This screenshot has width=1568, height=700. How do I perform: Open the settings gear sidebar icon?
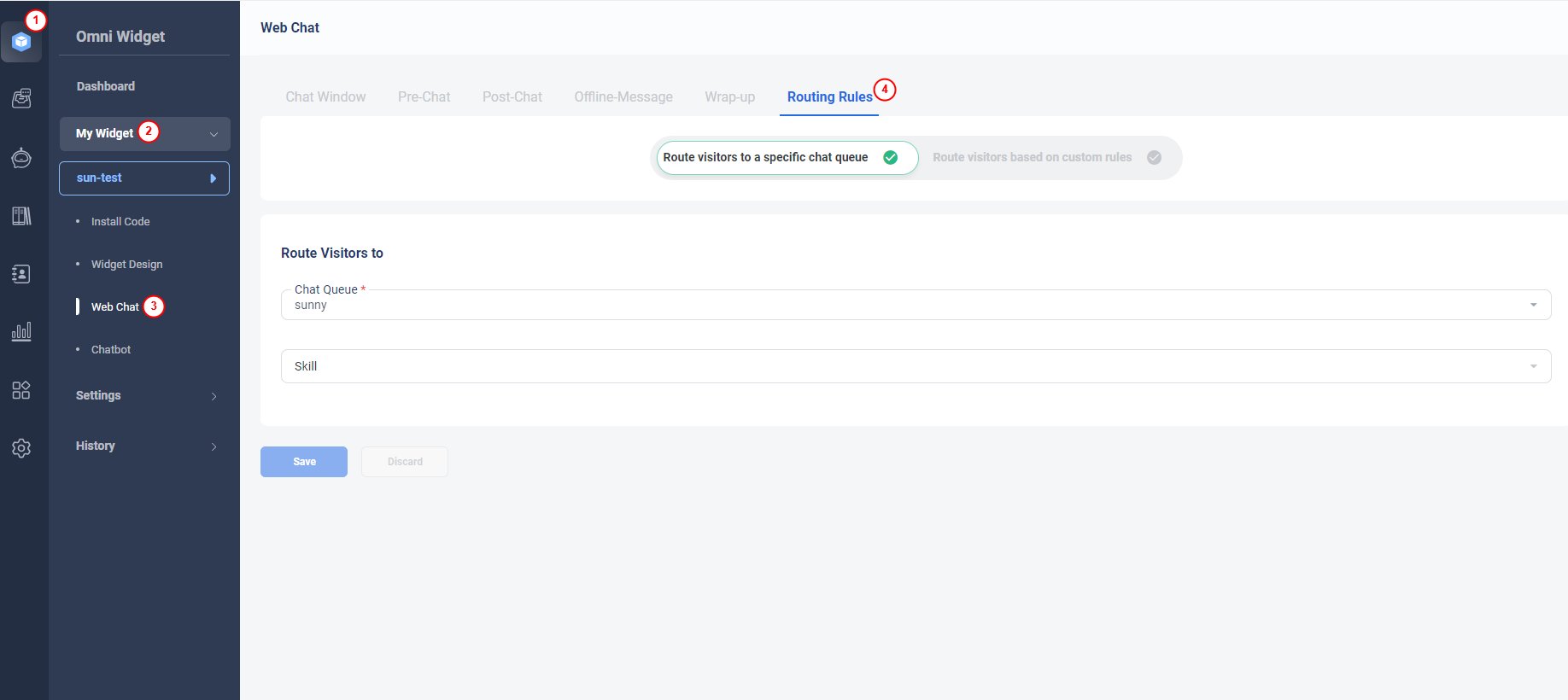click(21, 448)
